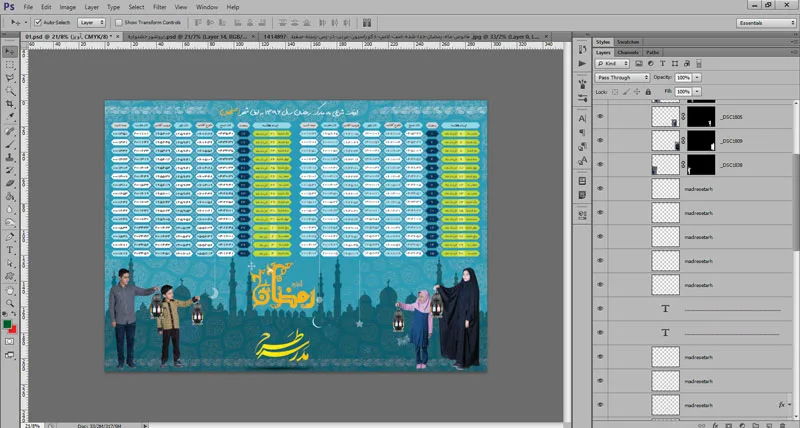Select the Move tool
The height and width of the screenshot is (428, 800).
point(10,52)
